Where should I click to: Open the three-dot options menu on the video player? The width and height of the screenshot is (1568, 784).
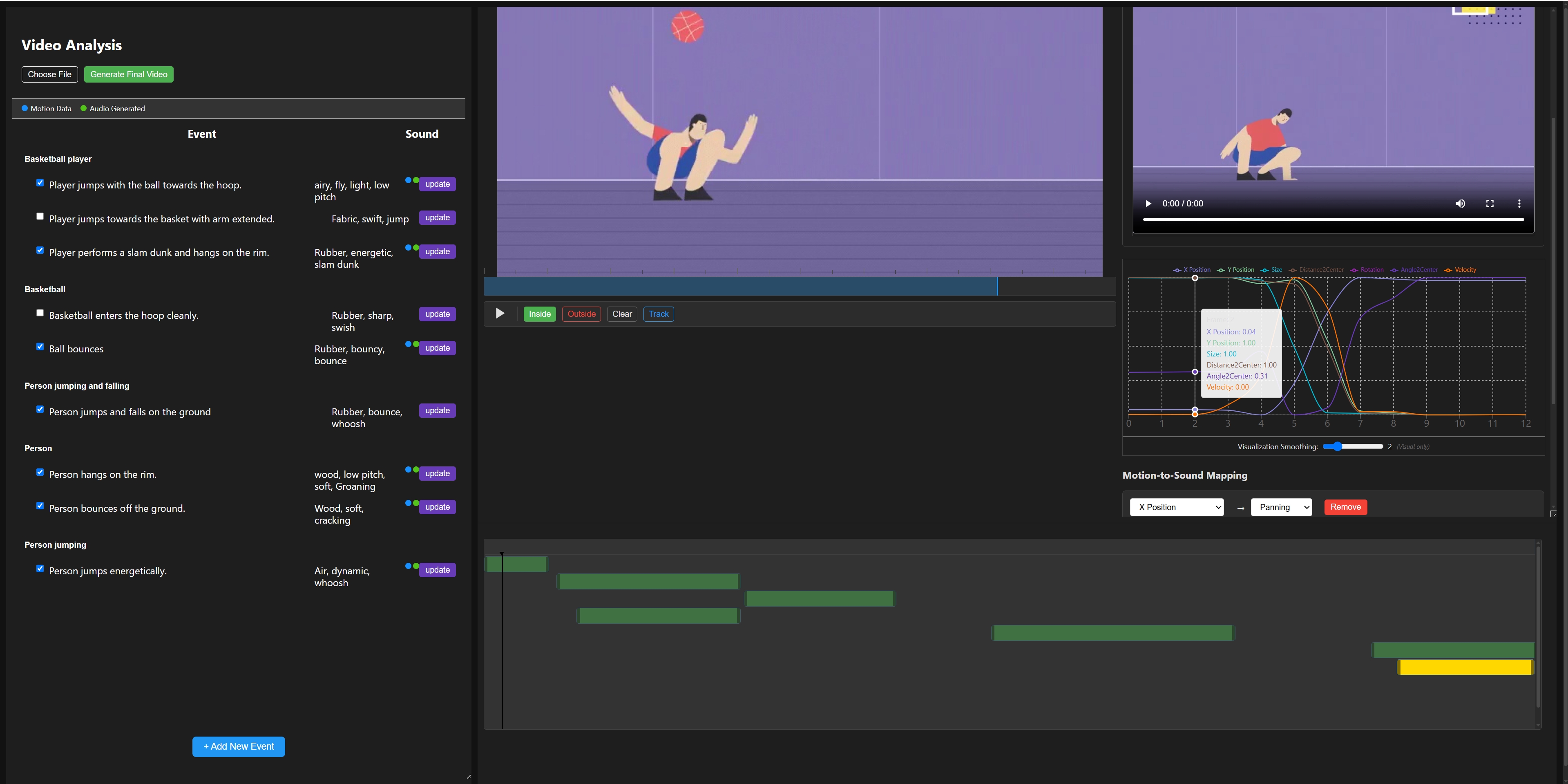pyautogui.click(x=1519, y=204)
